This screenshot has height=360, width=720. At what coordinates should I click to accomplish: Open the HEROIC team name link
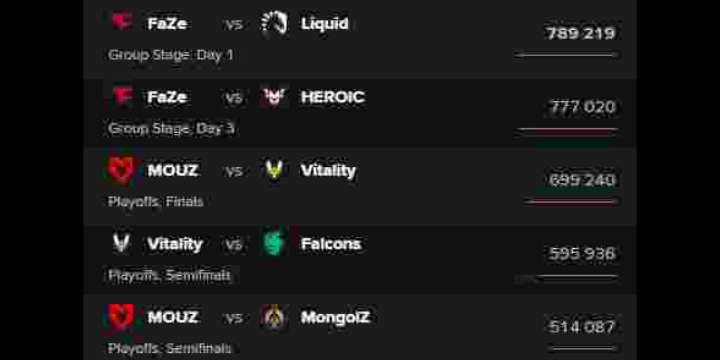(333, 97)
